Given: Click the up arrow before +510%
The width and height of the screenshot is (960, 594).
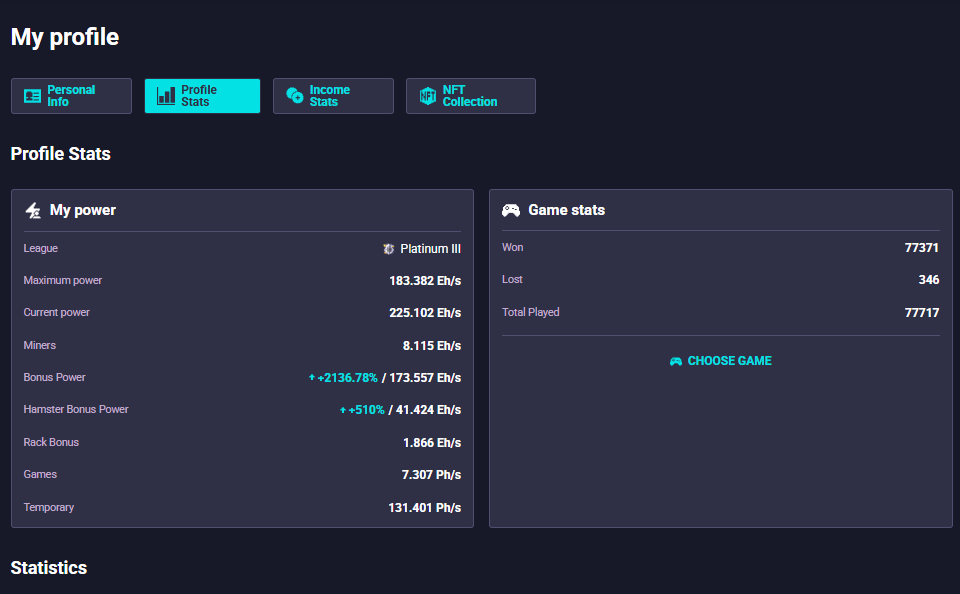Looking at the screenshot, I should pos(343,410).
